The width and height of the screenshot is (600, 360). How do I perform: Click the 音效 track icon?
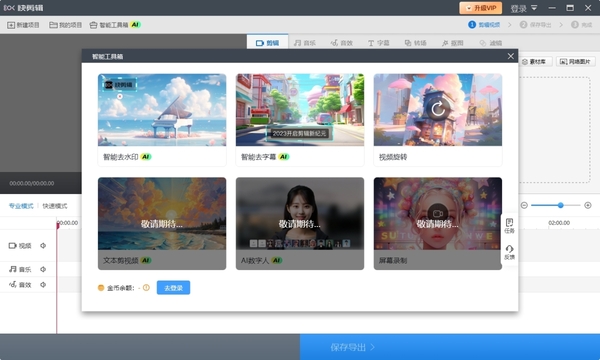(13, 285)
